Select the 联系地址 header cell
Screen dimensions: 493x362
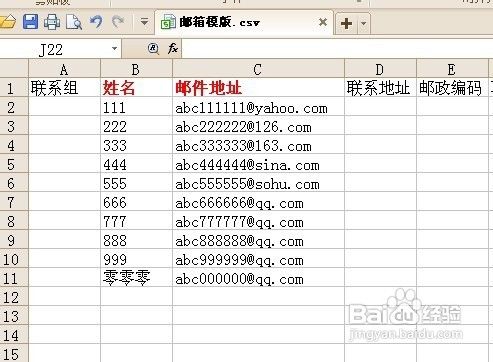click(380, 88)
